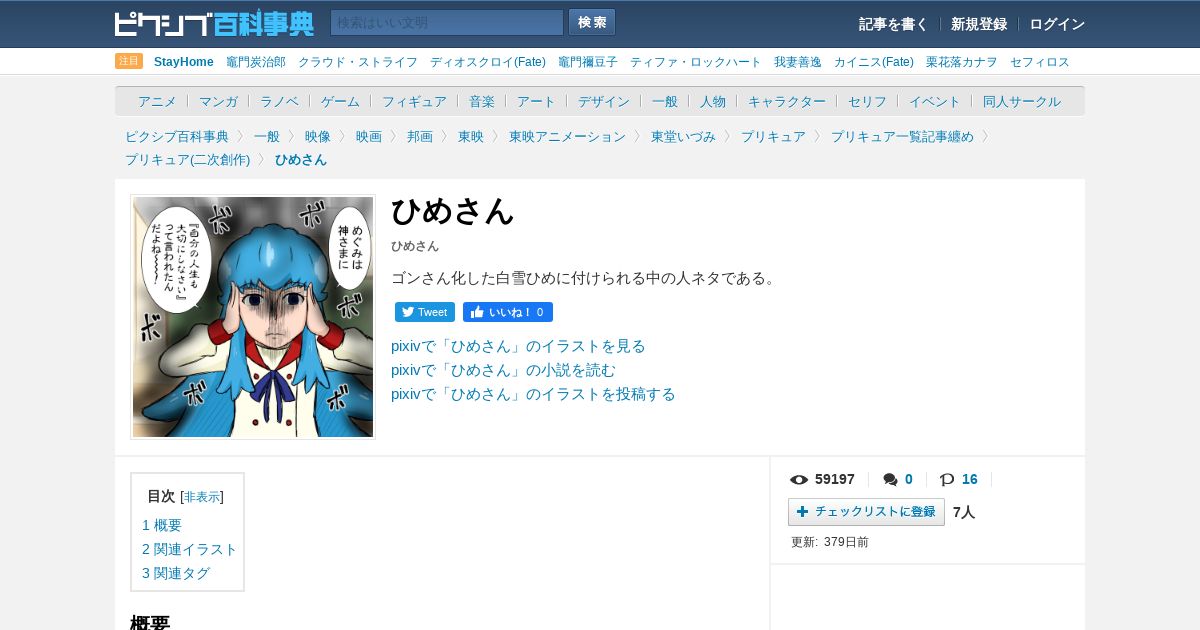Screen dimensions: 1200x630
Task: Open プリキュア(二次創作) breadcrumb link
Action: (x=188, y=159)
